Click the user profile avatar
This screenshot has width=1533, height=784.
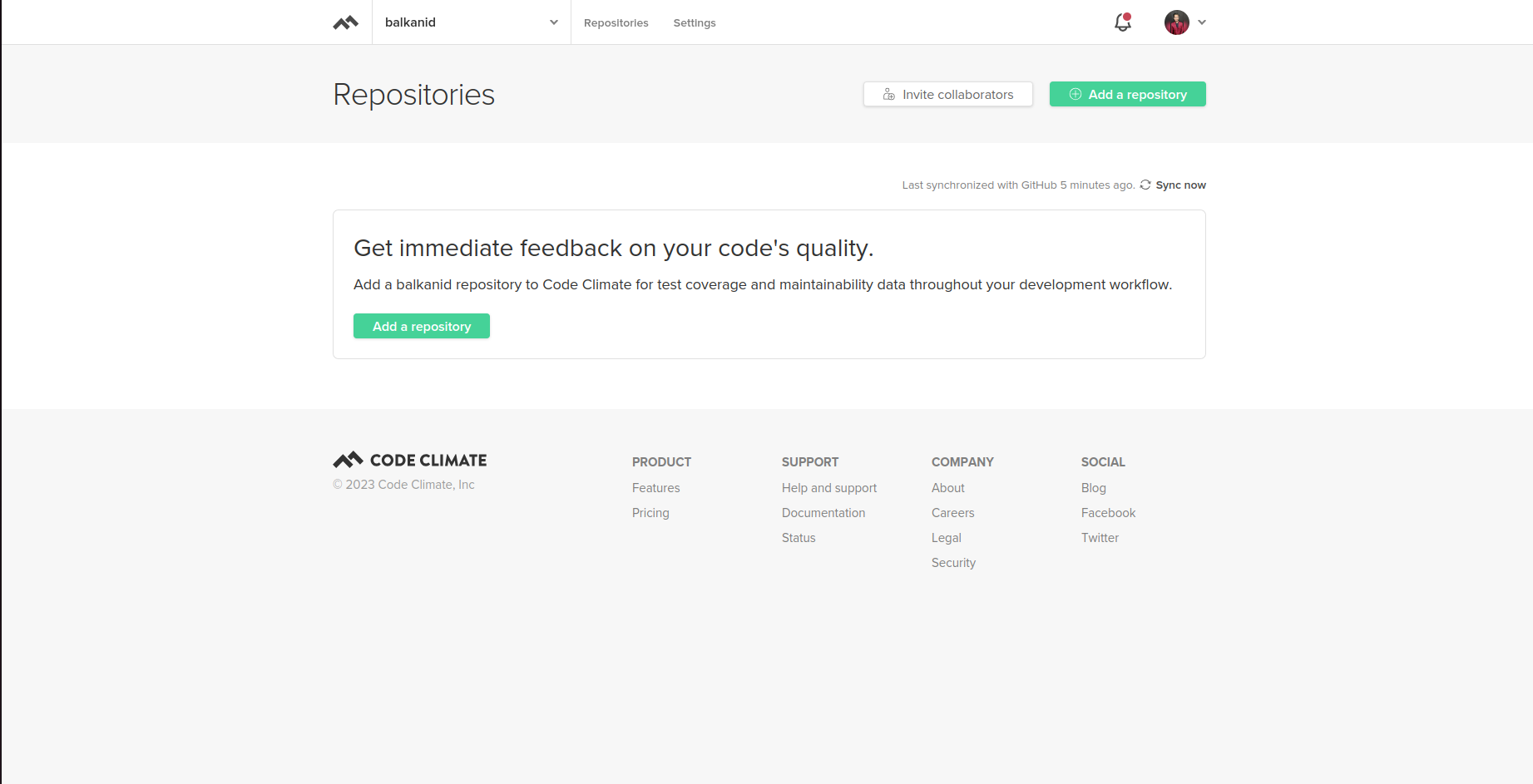[1176, 22]
